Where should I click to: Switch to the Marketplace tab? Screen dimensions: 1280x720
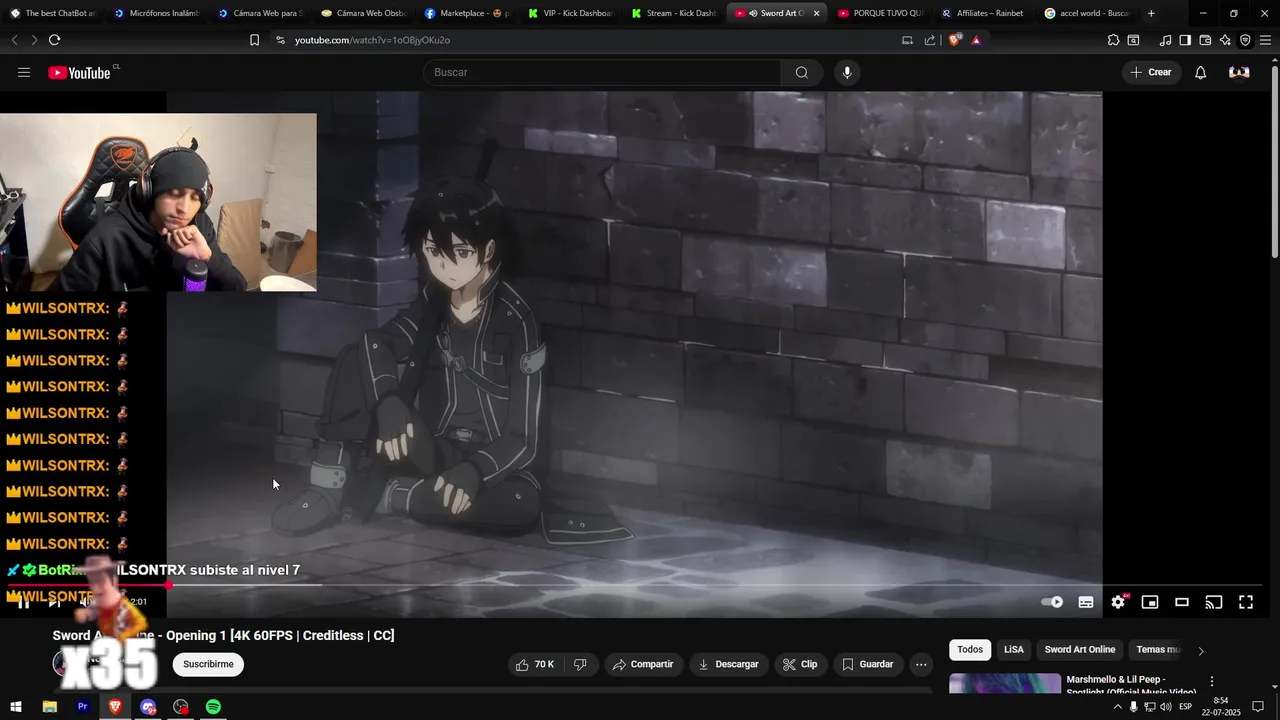[468, 13]
